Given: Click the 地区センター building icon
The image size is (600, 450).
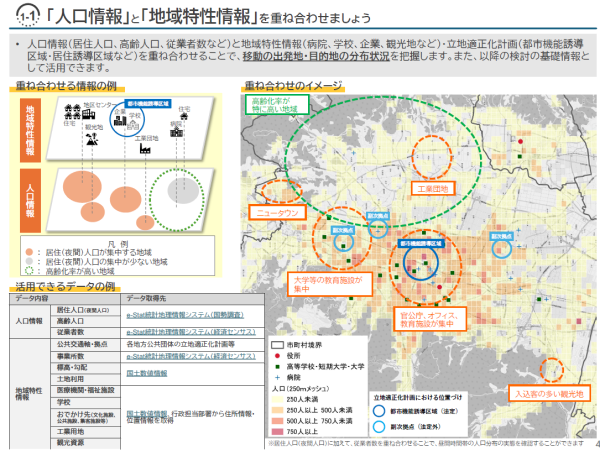Looking at the screenshot, I should (91, 116).
